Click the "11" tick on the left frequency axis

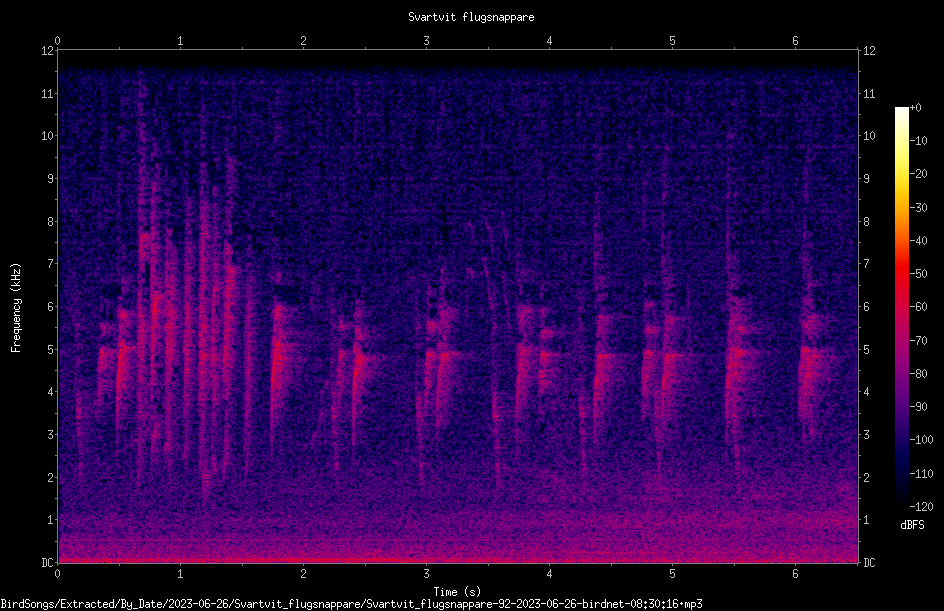click(48, 93)
